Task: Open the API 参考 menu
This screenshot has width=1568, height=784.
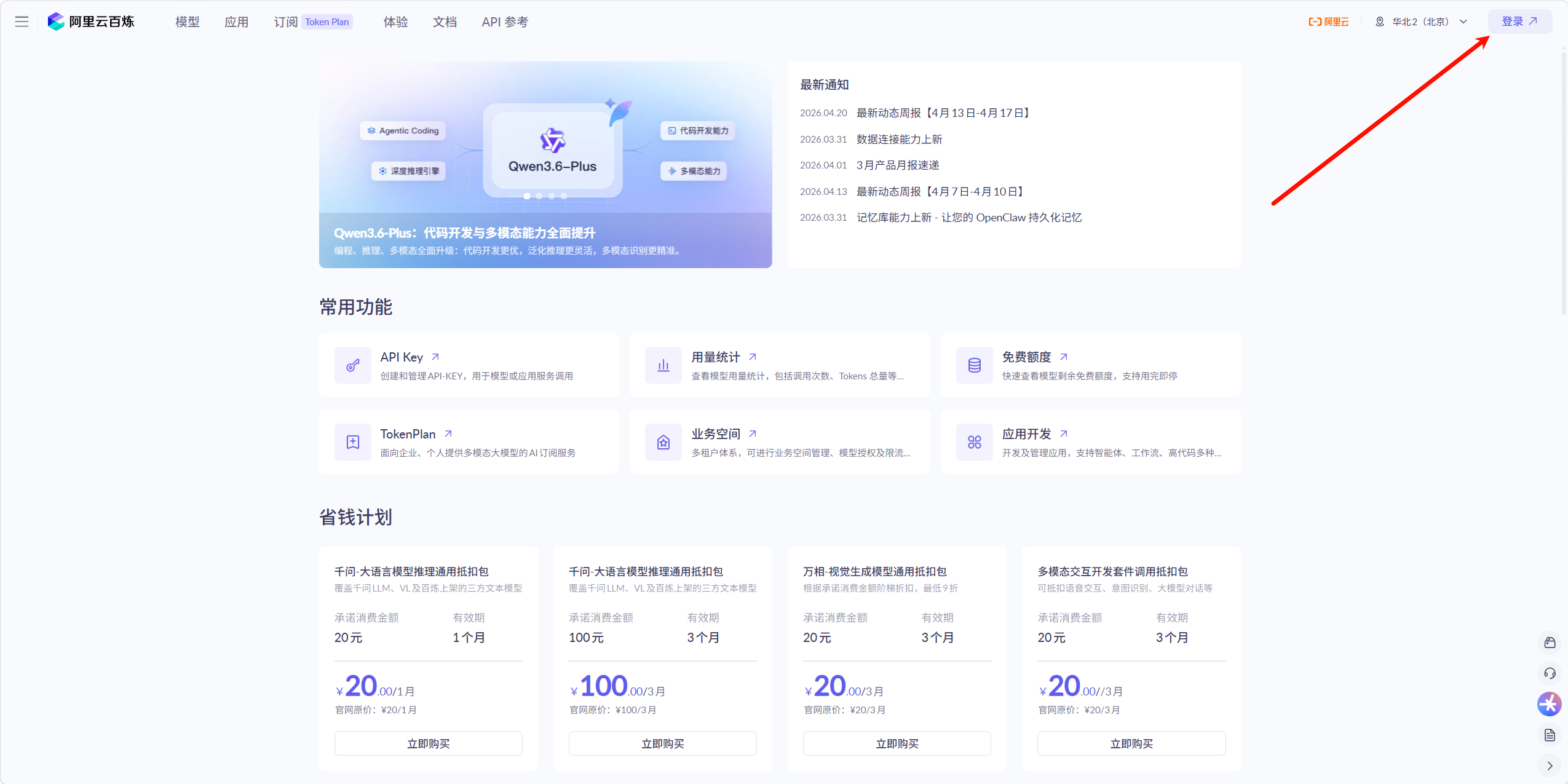Action: coord(505,22)
